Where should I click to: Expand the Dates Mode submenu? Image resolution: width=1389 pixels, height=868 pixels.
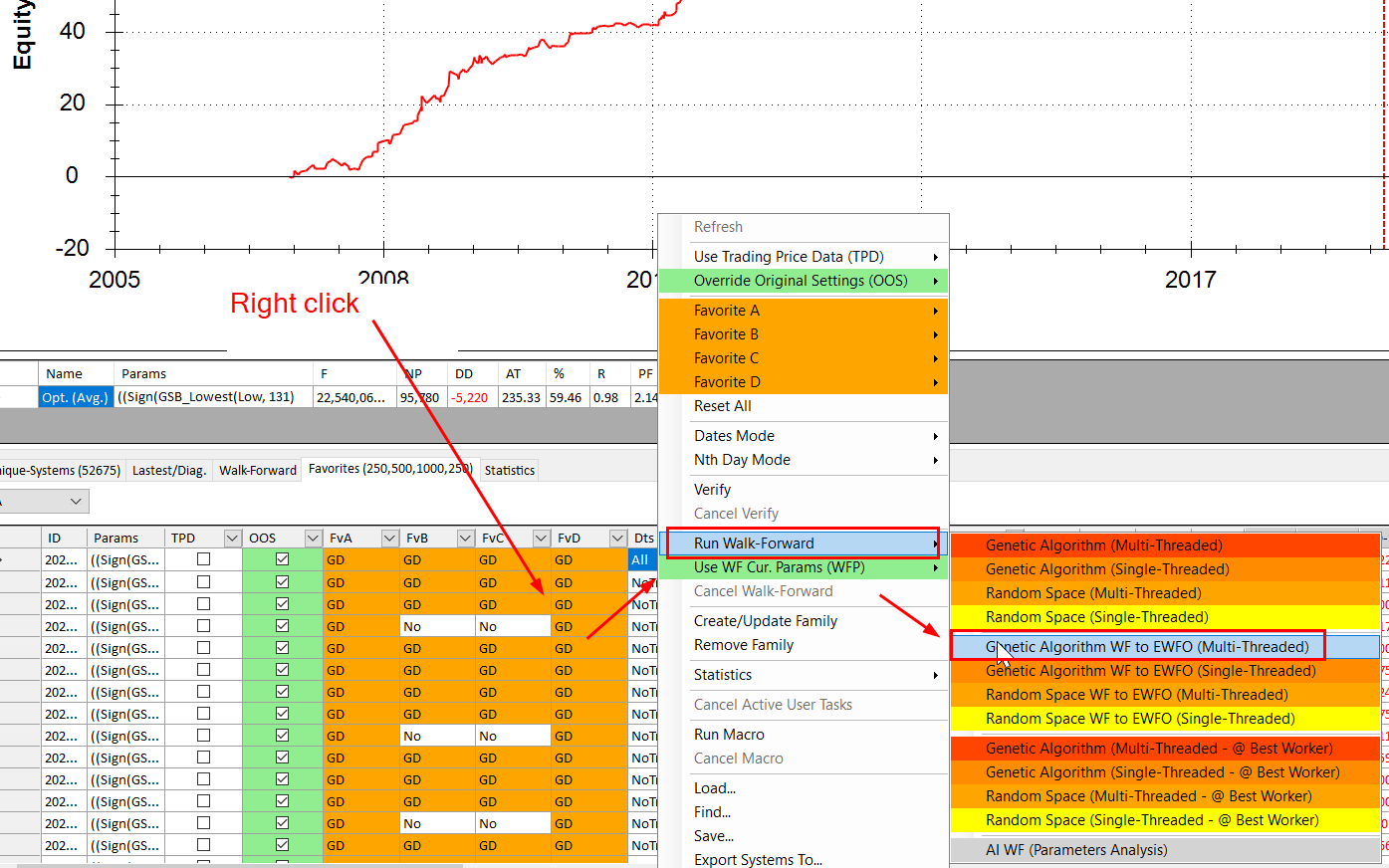(802, 436)
